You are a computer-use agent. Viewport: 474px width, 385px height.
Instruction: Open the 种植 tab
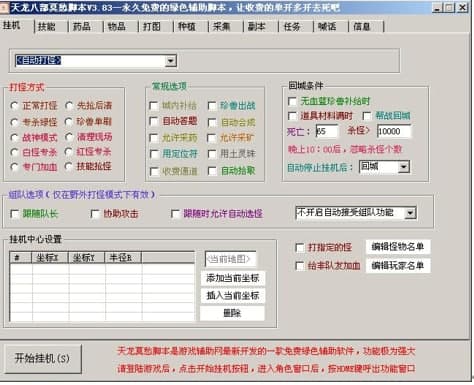tap(187, 26)
